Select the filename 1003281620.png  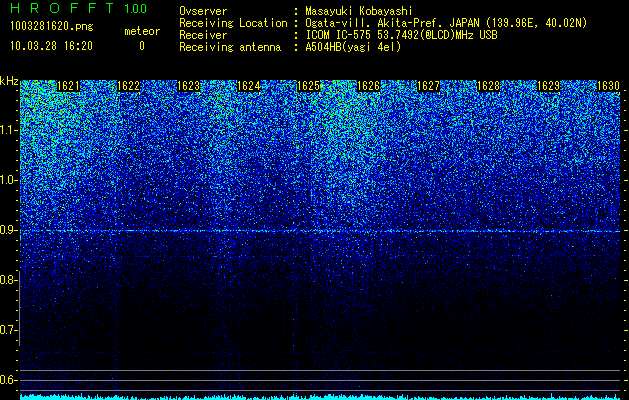(52, 26)
